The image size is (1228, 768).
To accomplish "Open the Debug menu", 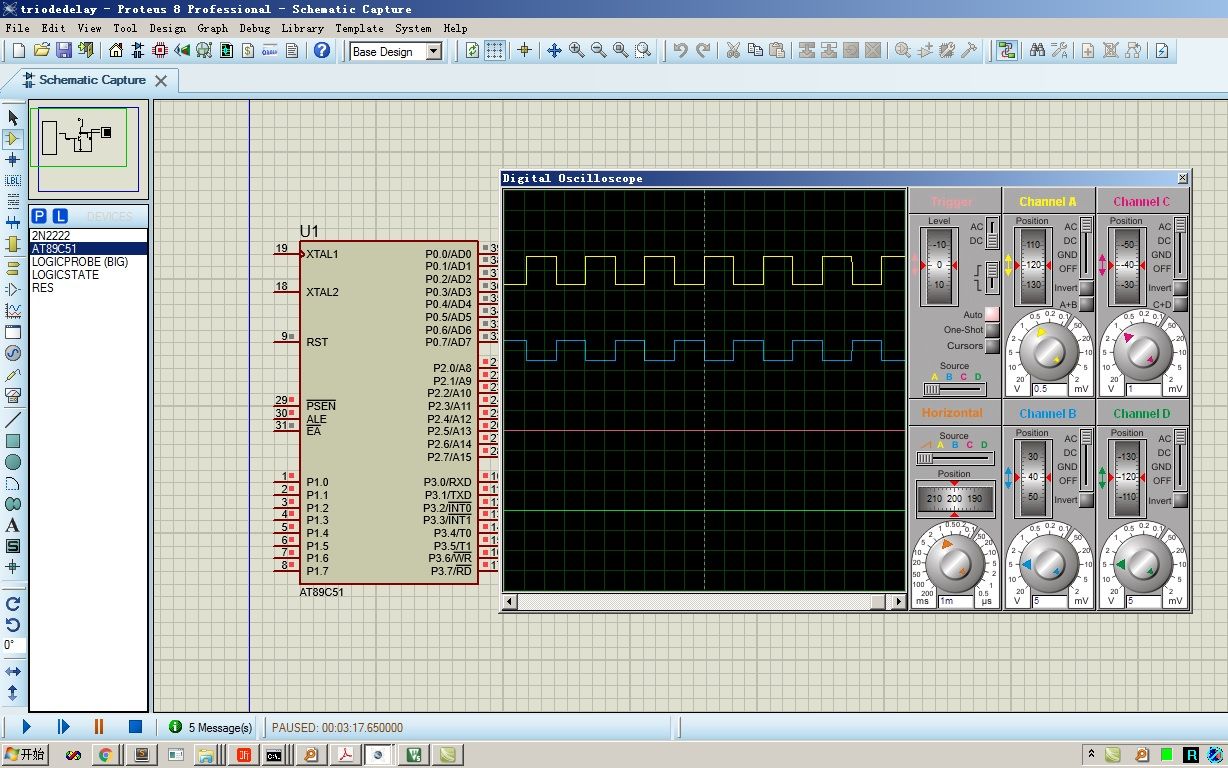I will tap(254, 28).
